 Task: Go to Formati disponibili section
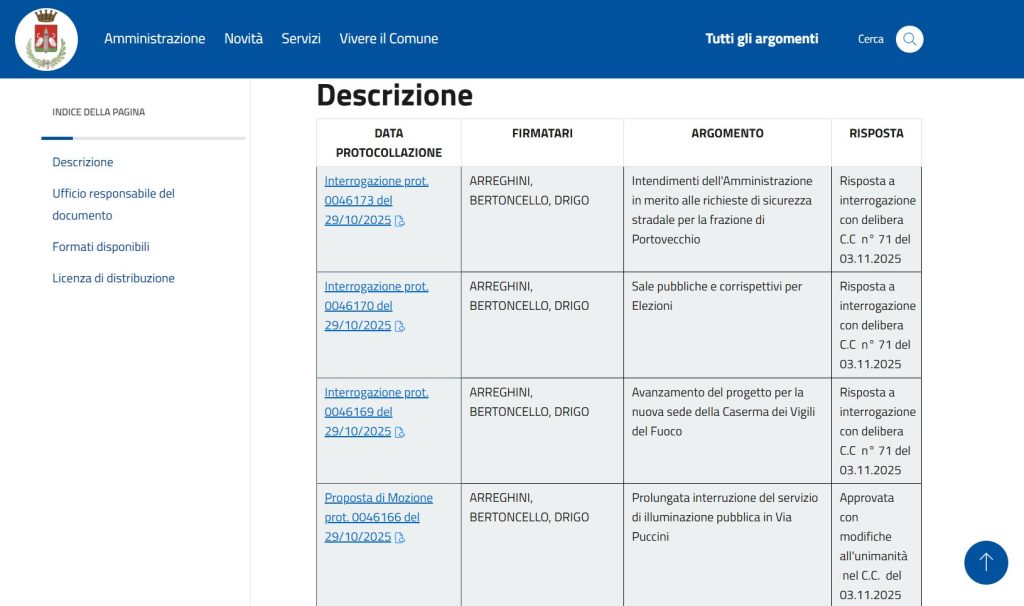click(x=101, y=247)
